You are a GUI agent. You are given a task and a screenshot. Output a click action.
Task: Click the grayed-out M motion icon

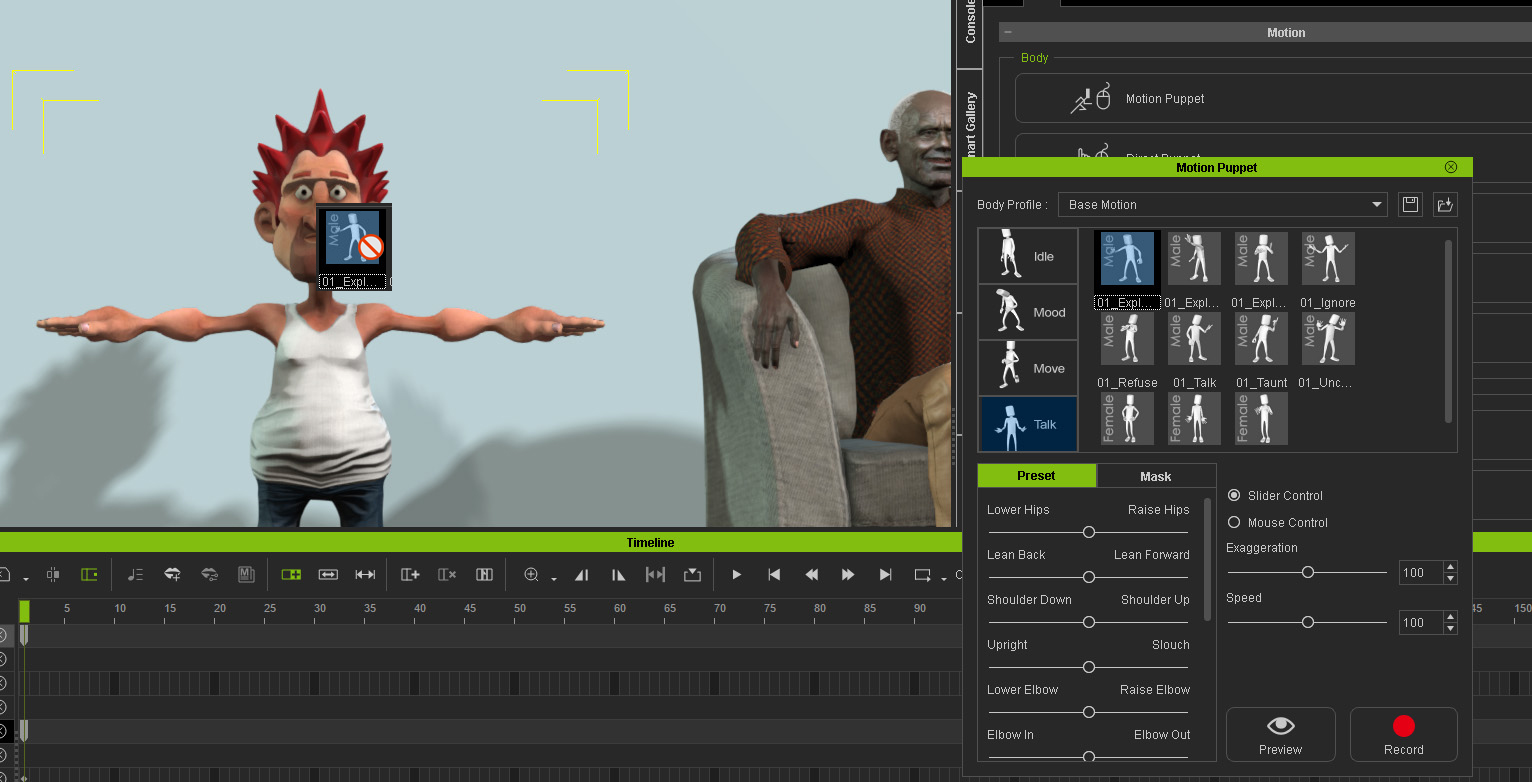pos(246,575)
